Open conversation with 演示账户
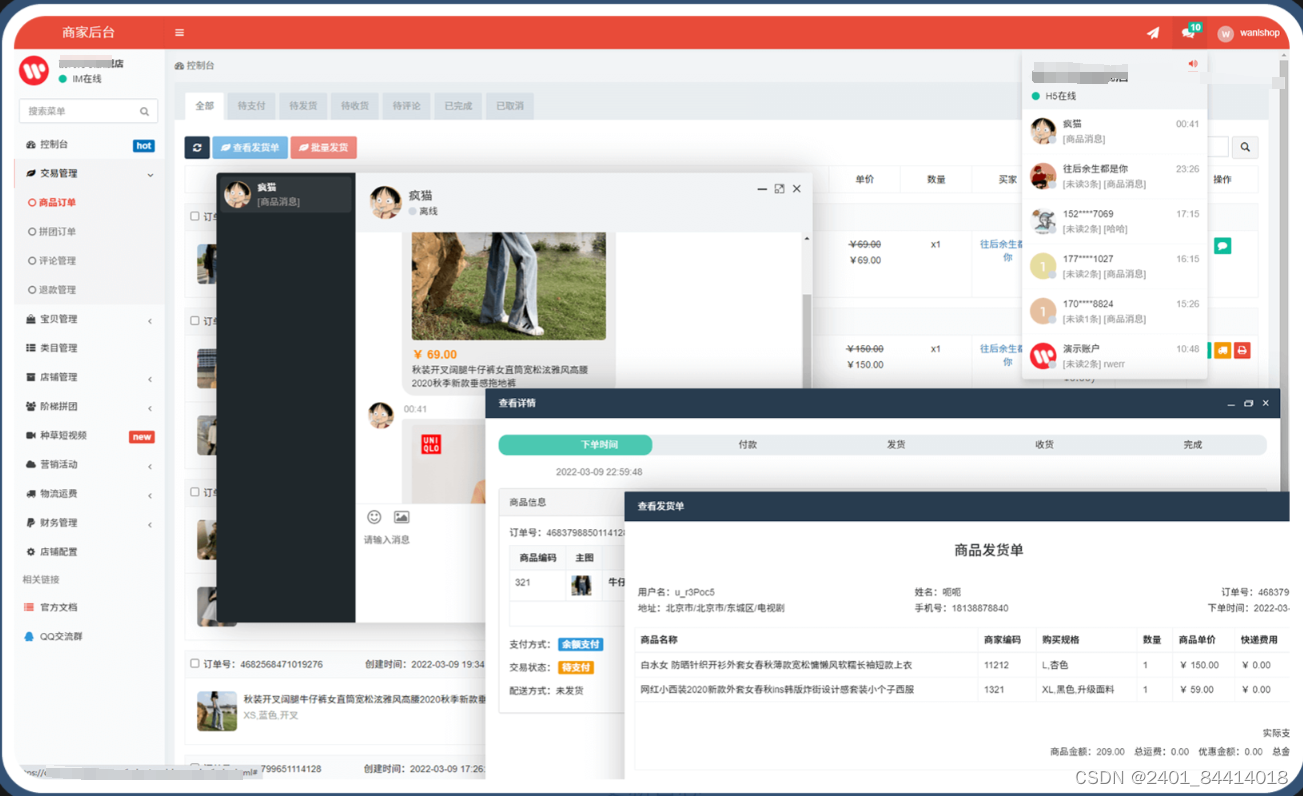The height and width of the screenshot is (796, 1303). [1115, 356]
